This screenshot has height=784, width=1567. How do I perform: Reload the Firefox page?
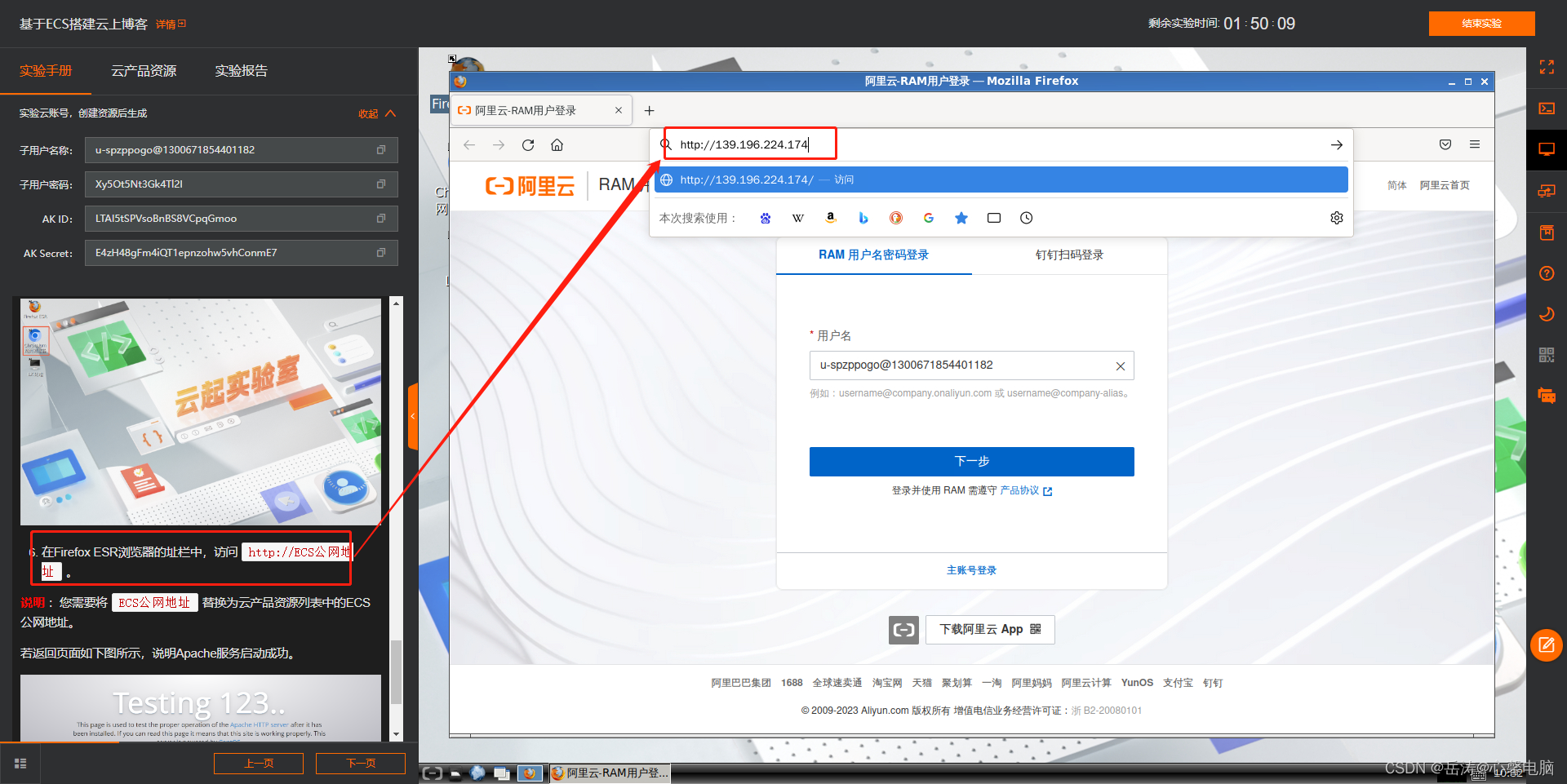[528, 145]
